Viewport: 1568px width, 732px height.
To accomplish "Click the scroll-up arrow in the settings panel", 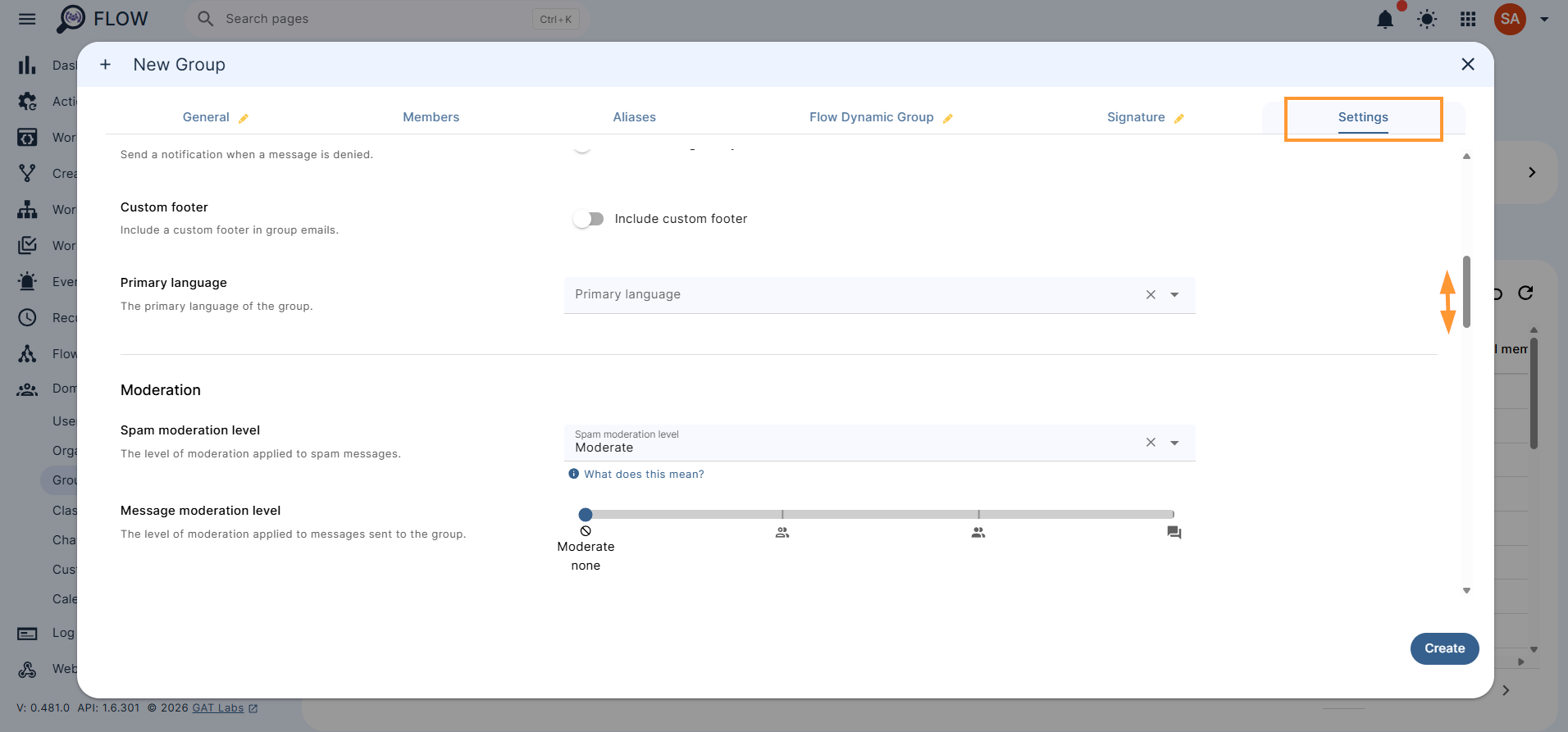I will tap(1466, 156).
